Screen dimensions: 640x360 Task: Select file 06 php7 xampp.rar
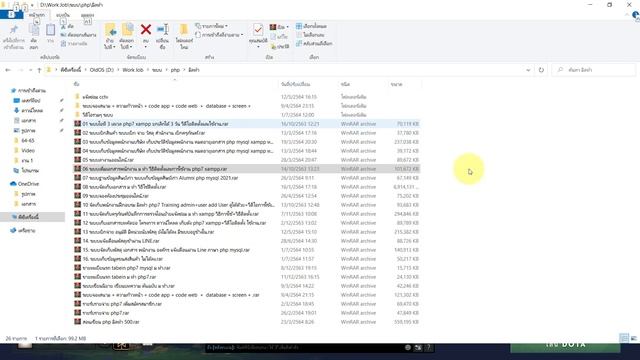point(247,169)
